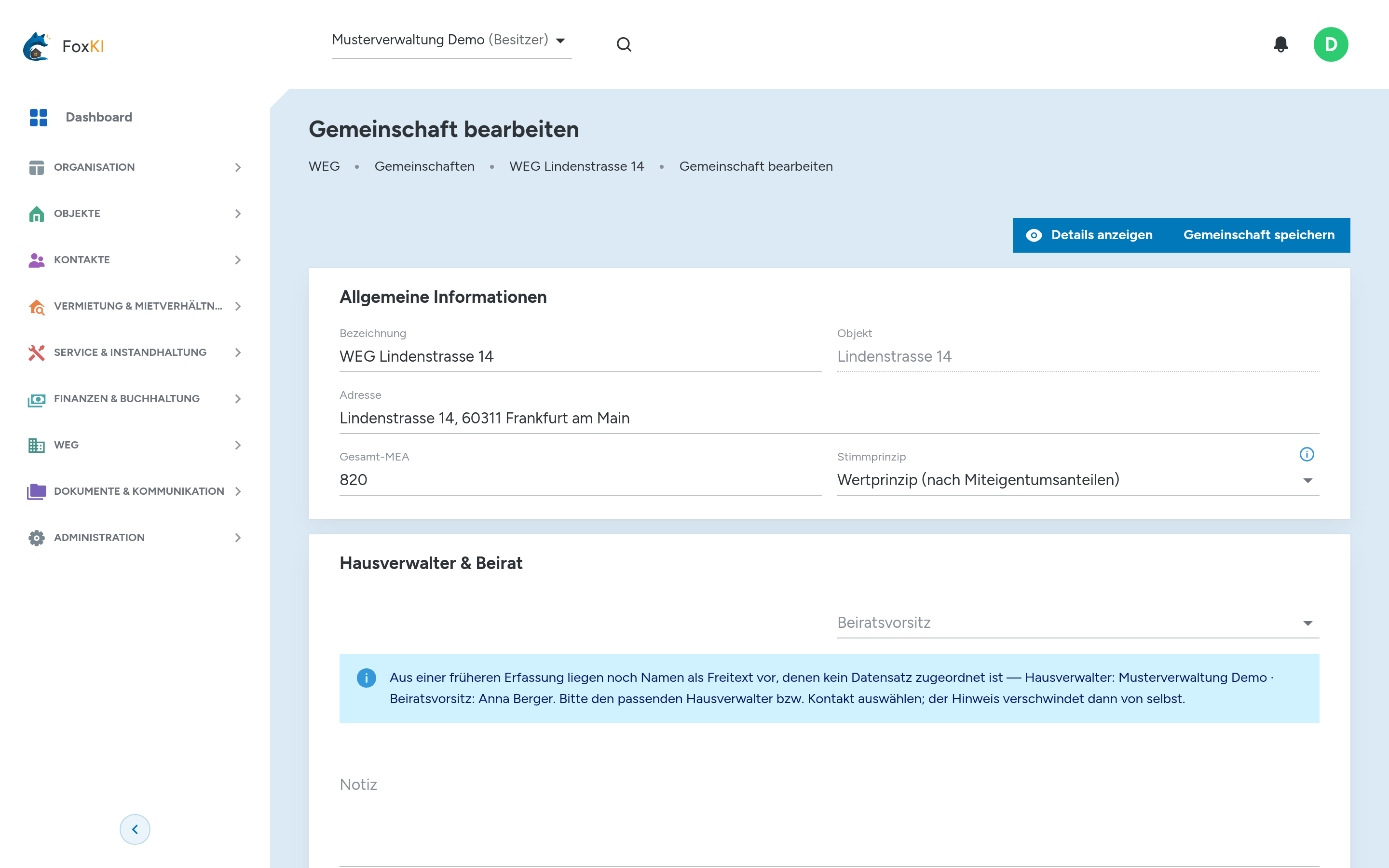Click the info icon in the hint banner
The width and height of the screenshot is (1389, 868).
(366, 678)
